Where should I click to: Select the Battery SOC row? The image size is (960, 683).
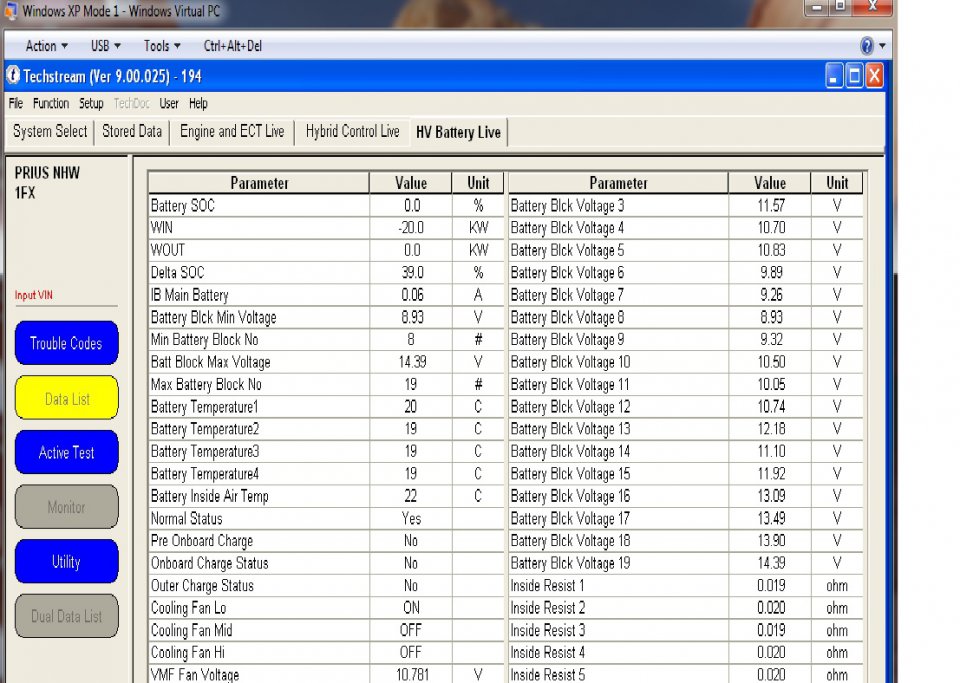[326, 206]
